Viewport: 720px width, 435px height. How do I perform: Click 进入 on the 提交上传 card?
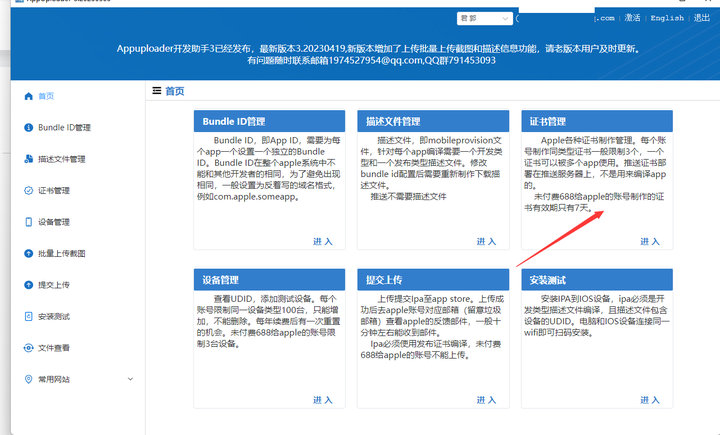point(486,400)
